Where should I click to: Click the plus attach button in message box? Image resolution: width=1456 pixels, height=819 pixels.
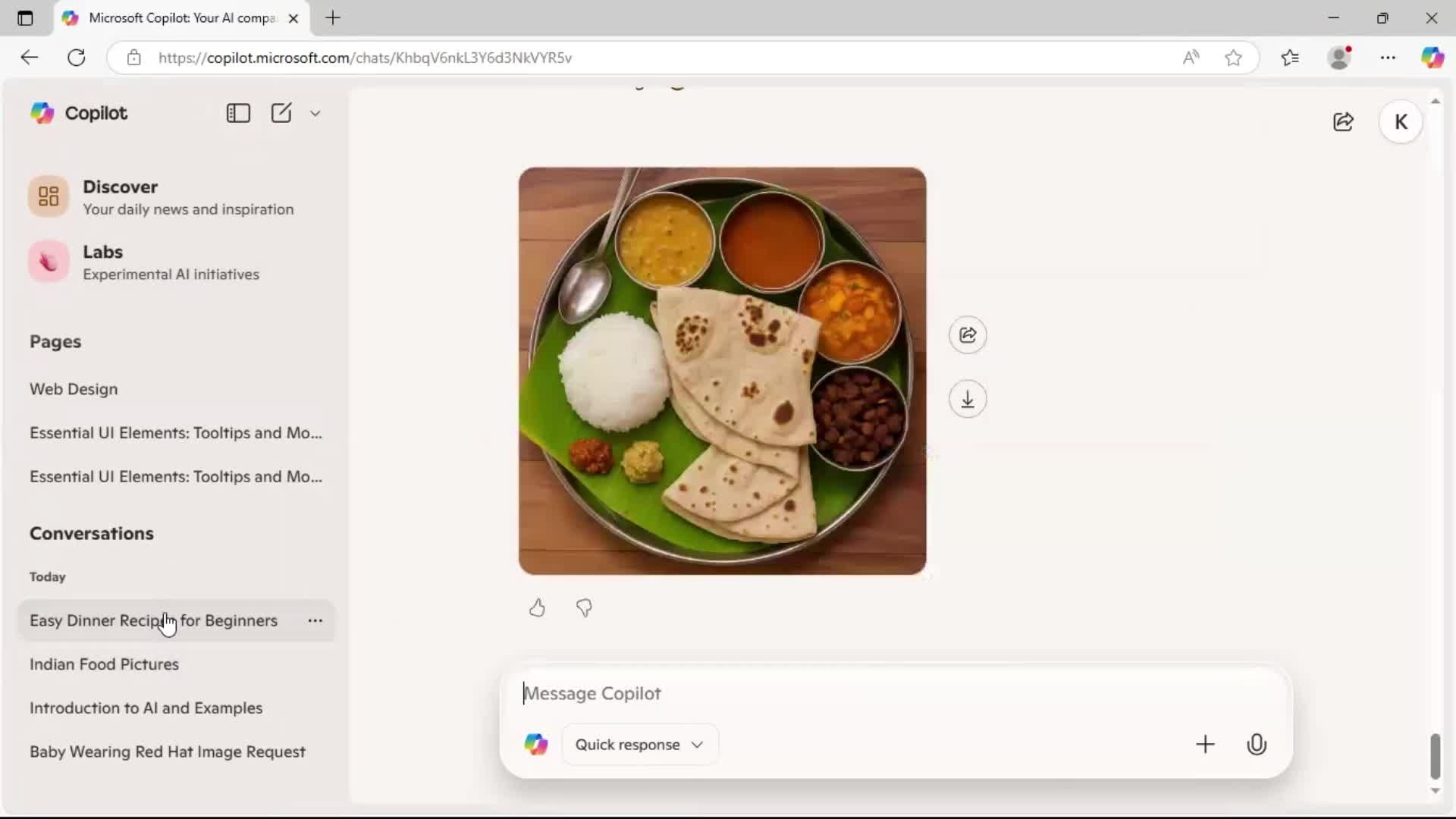click(1205, 745)
